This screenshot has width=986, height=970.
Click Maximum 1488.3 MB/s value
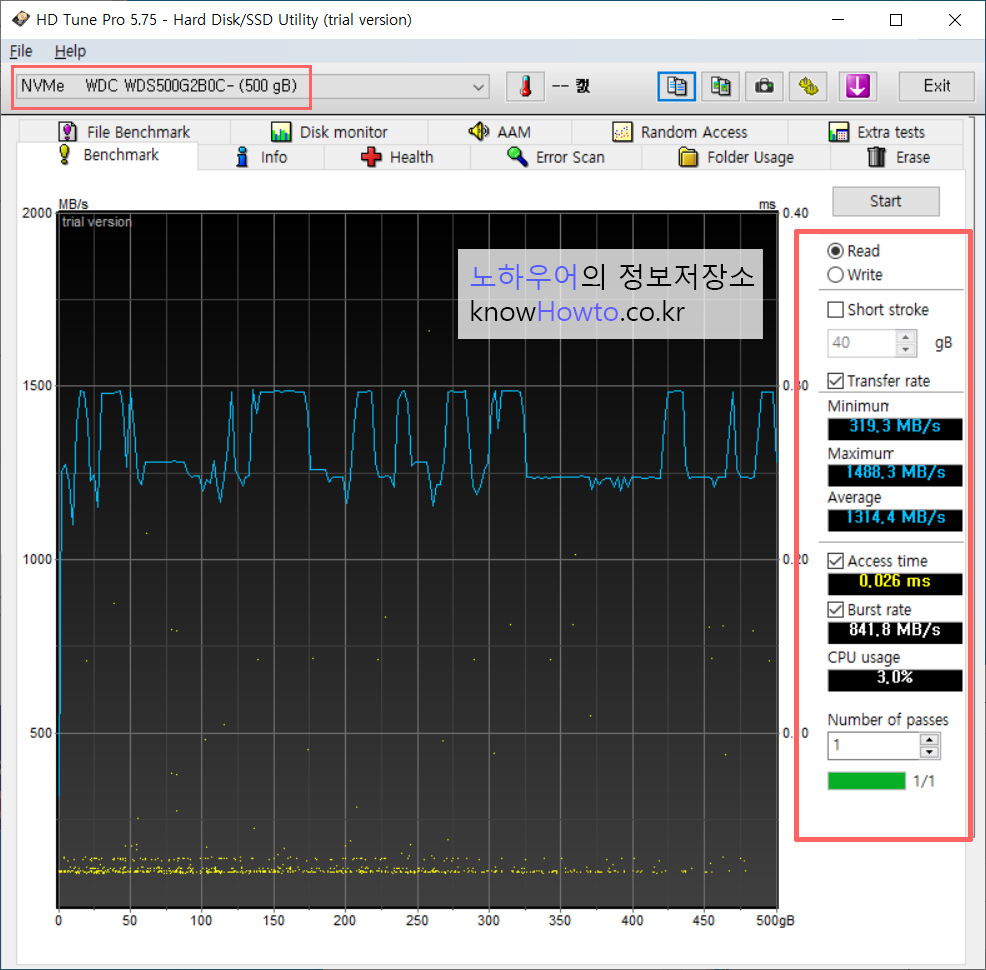pyautogui.click(x=895, y=473)
